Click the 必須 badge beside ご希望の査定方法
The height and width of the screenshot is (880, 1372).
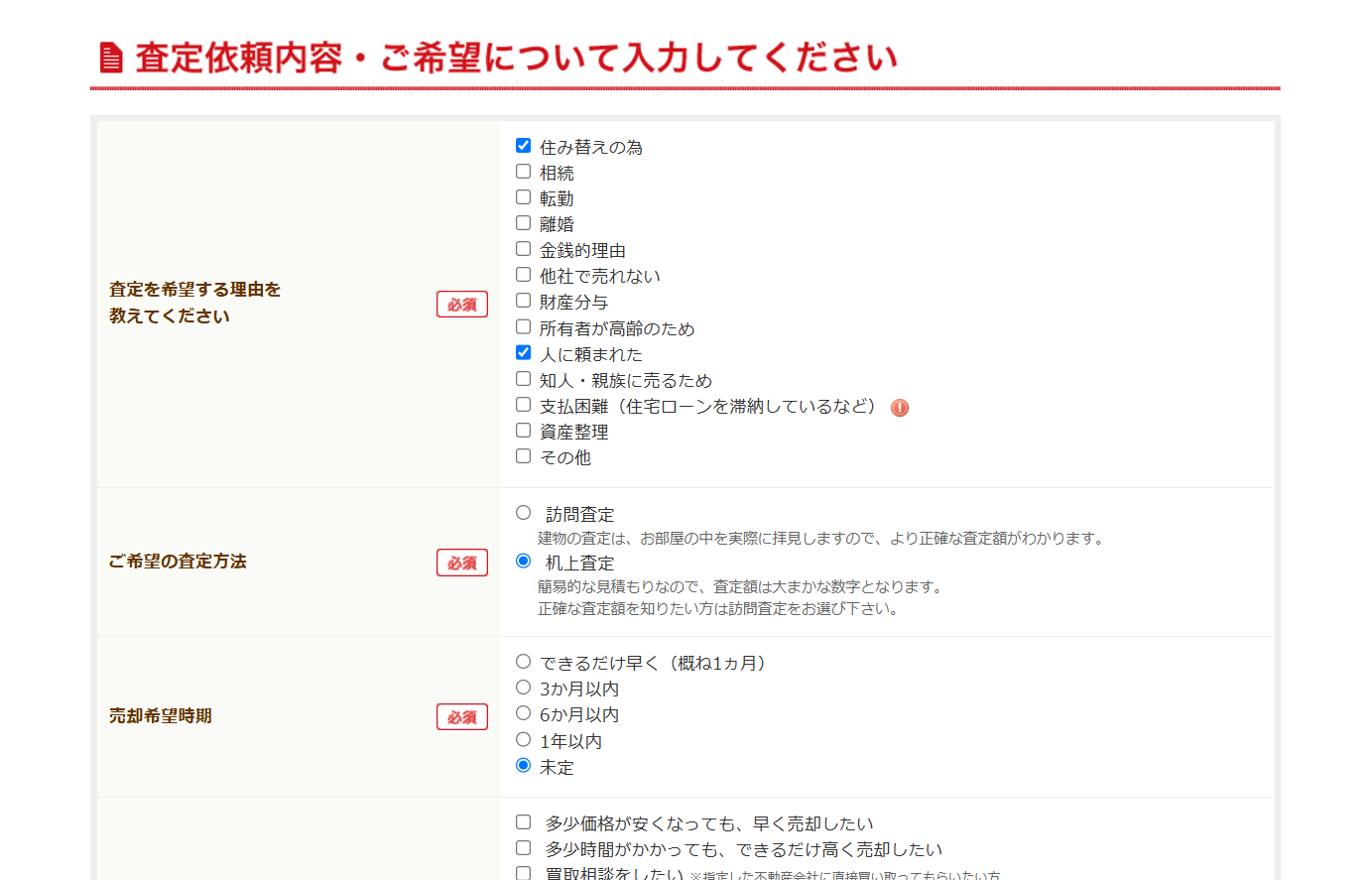pos(462,563)
